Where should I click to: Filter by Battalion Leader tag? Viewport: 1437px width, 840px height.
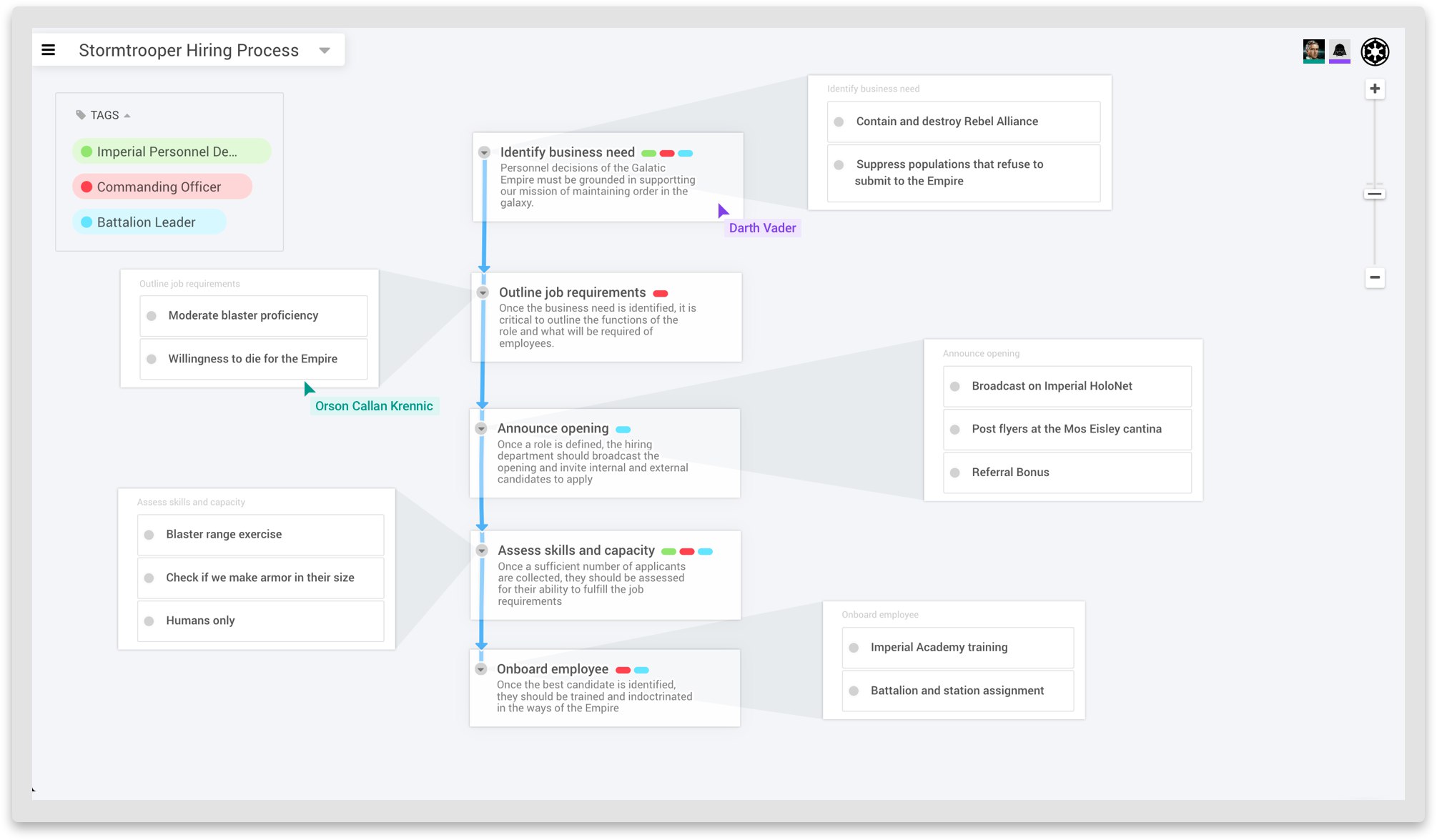point(149,222)
